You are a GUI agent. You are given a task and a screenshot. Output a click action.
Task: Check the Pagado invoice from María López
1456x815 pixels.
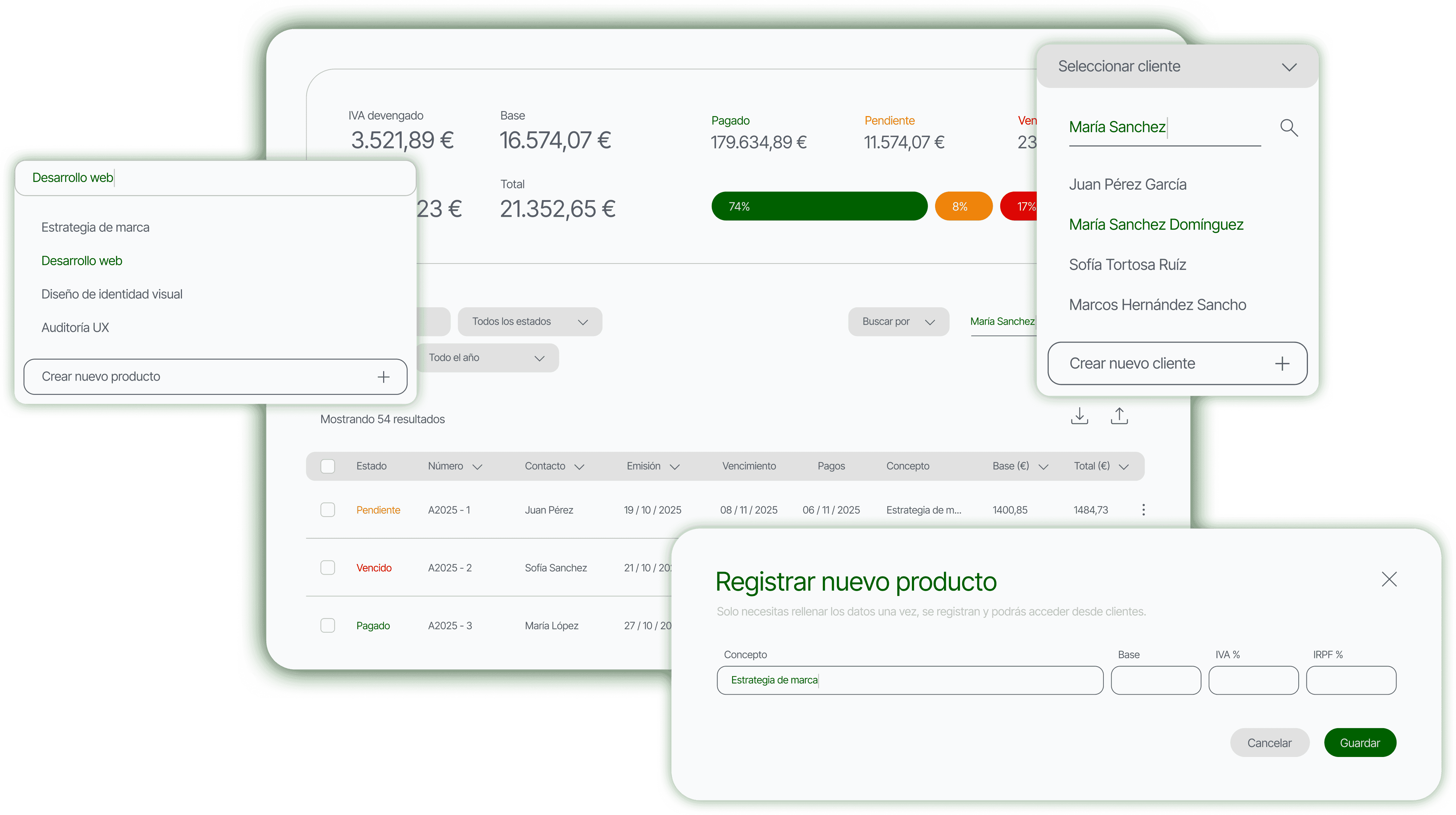click(x=328, y=625)
